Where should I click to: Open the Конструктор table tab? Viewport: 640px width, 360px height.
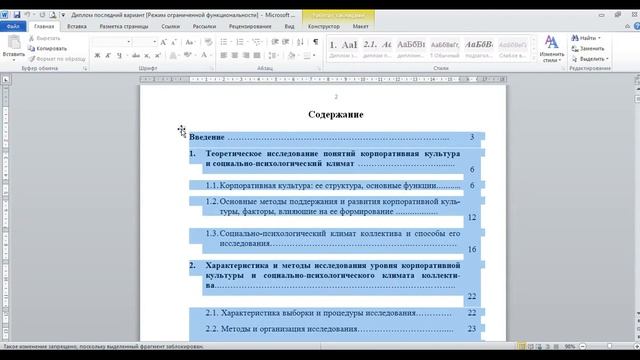[x=324, y=26]
